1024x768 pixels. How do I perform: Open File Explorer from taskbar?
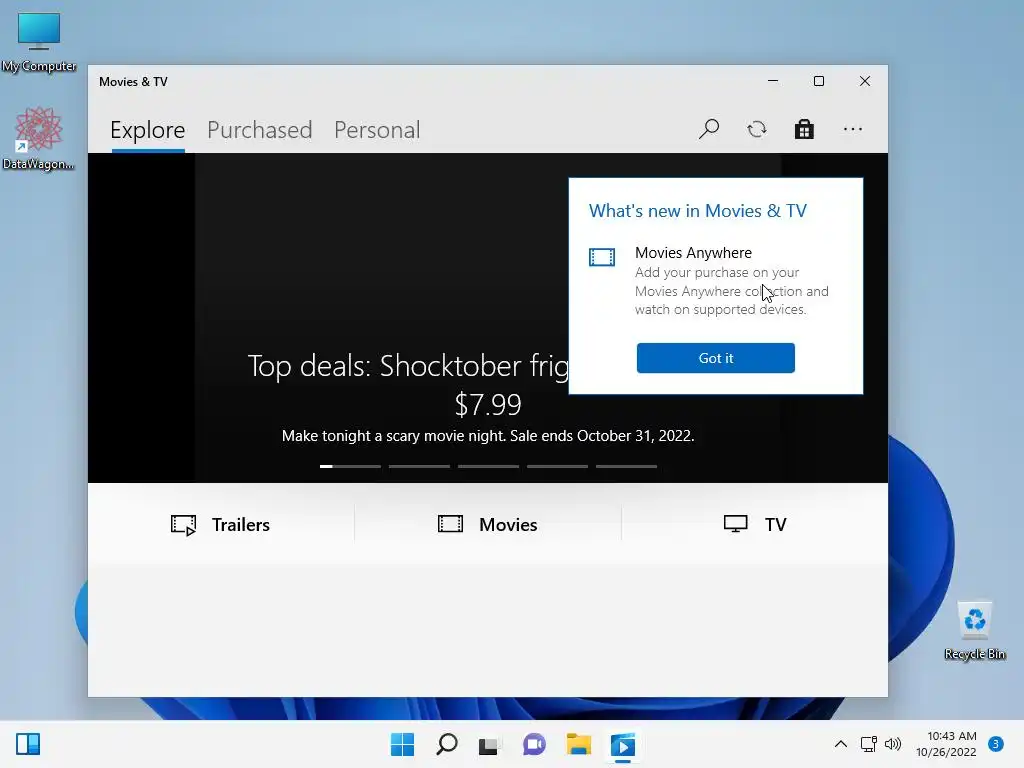[x=579, y=744]
